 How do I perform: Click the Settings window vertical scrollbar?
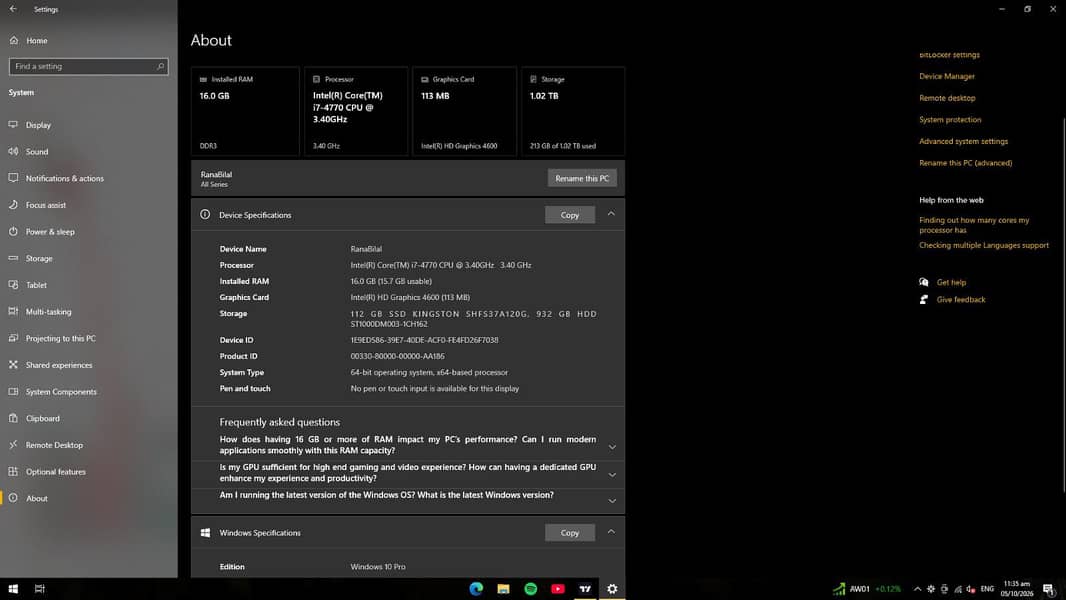click(x=1063, y=306)
